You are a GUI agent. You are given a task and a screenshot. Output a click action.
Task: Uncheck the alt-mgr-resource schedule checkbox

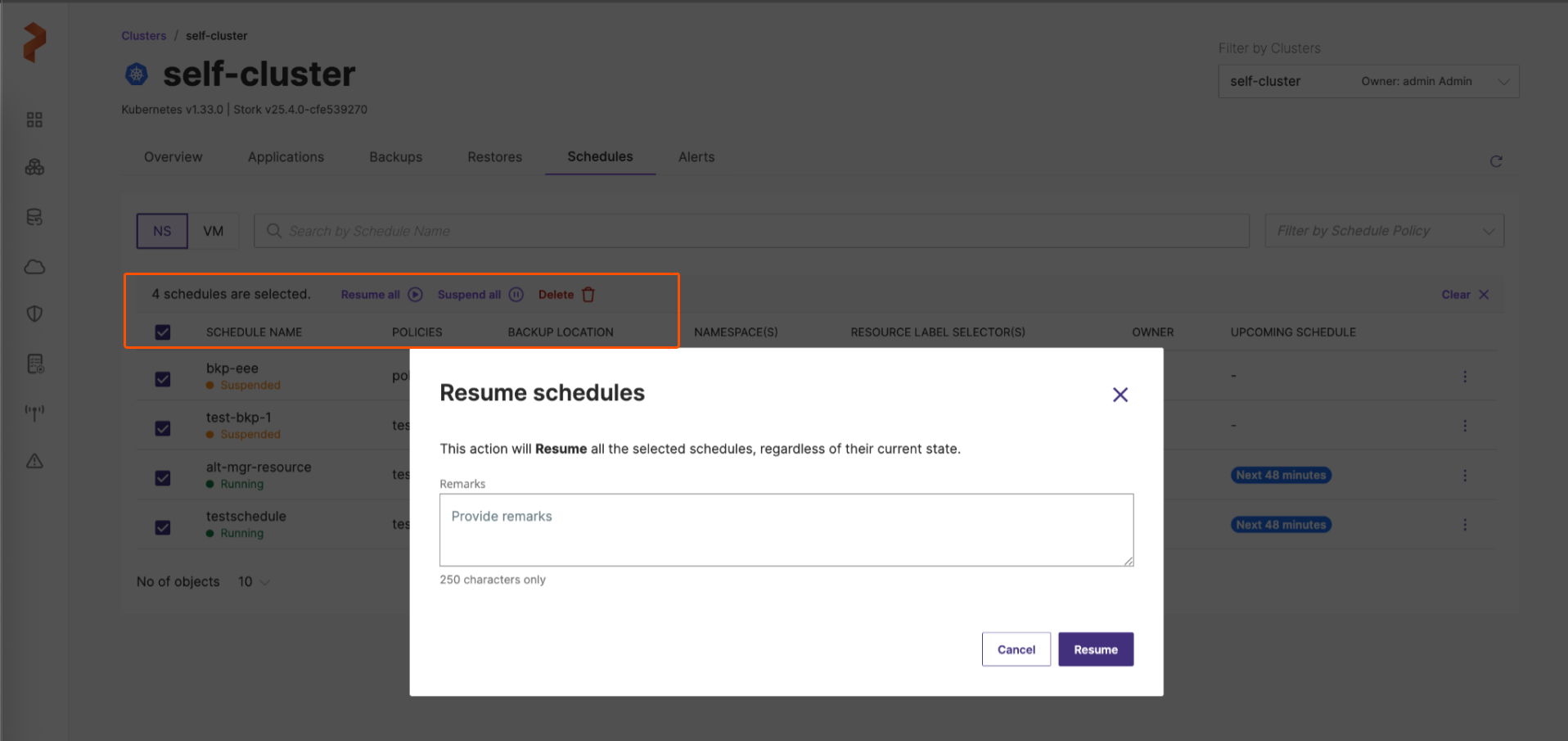(163, 478)
